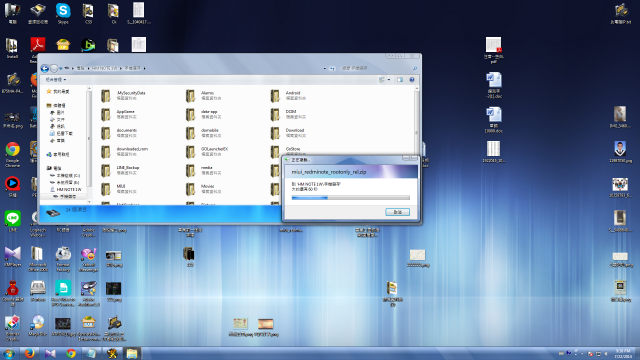Expand the arrow after HM NOTE 1W breadcrumb
This screenshot has width=640, height=360.
pyautogui.click(x=121, y=68)
